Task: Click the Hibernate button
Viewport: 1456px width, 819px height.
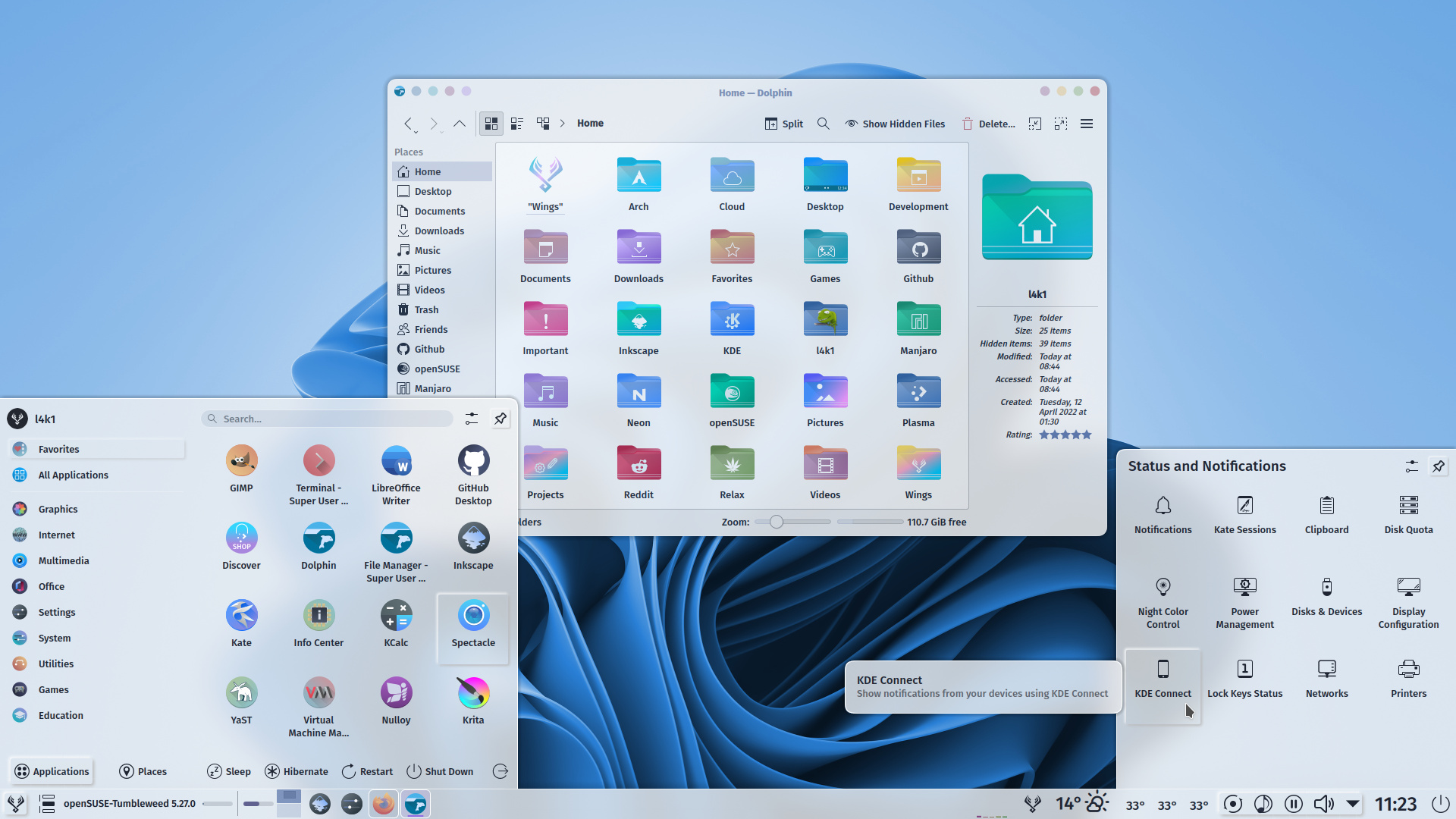Action: point(297,771)
